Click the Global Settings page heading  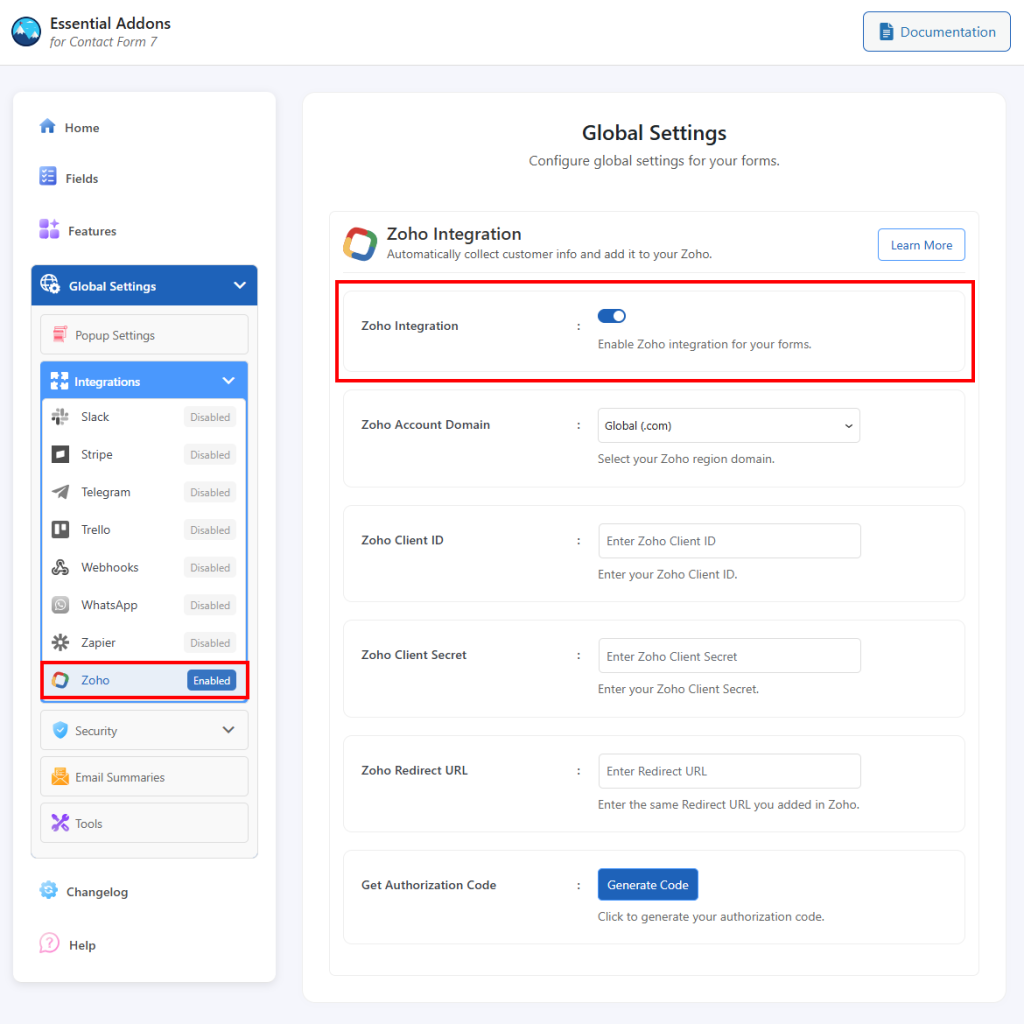pyautogui.click(x=654, y=133)
